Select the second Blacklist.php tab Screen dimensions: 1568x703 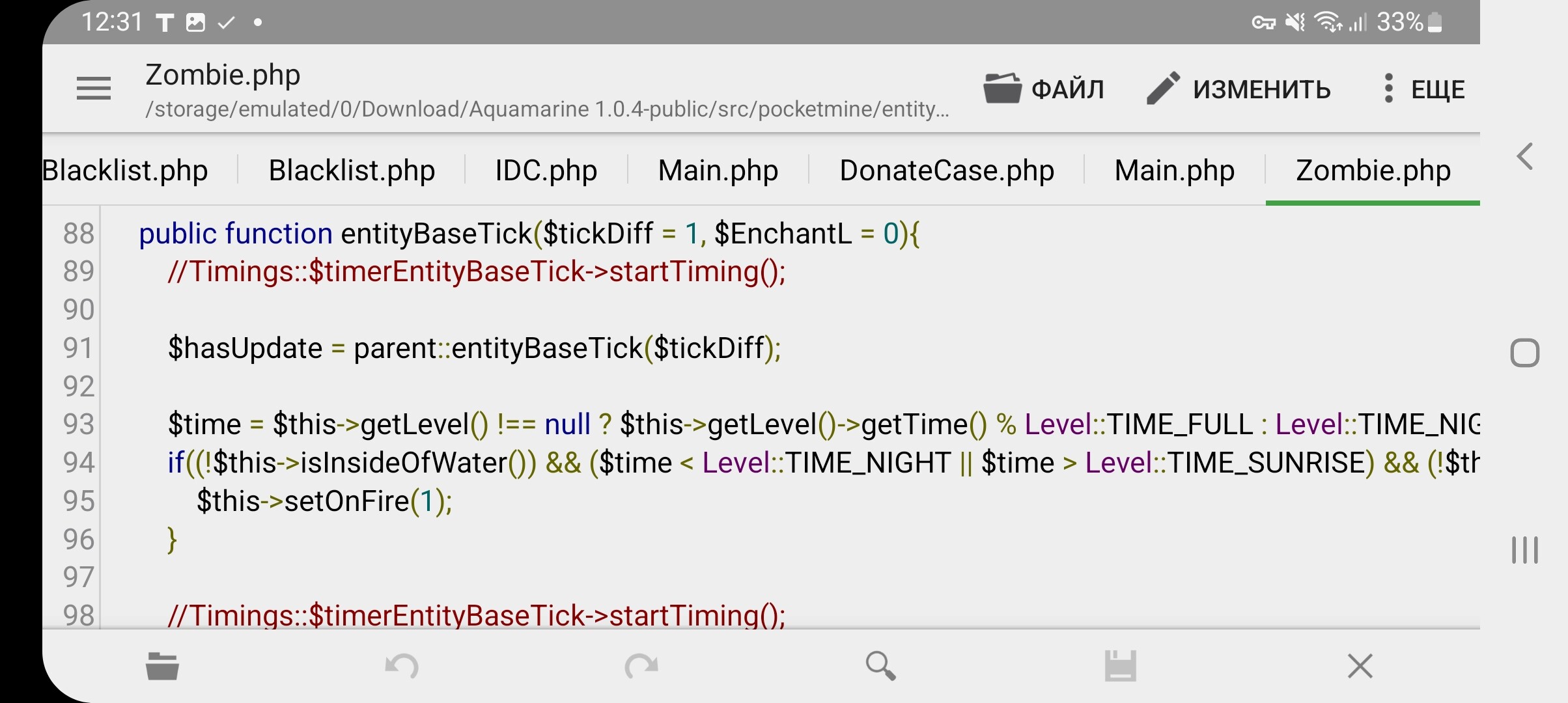pos(352,171)
